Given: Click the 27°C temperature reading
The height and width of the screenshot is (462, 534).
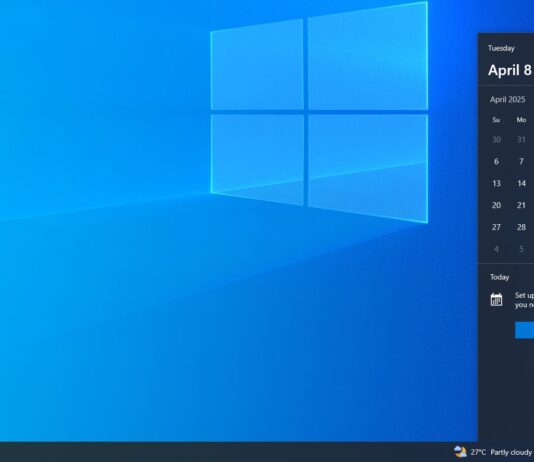Looking at the screenshot, I should click(478, 452).
